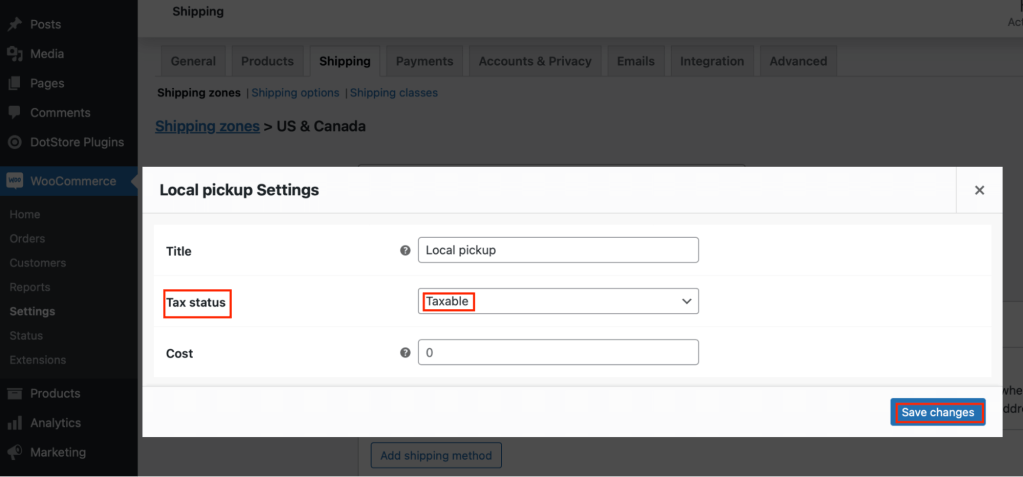Click the Cost input field

(x=558, y=352)
